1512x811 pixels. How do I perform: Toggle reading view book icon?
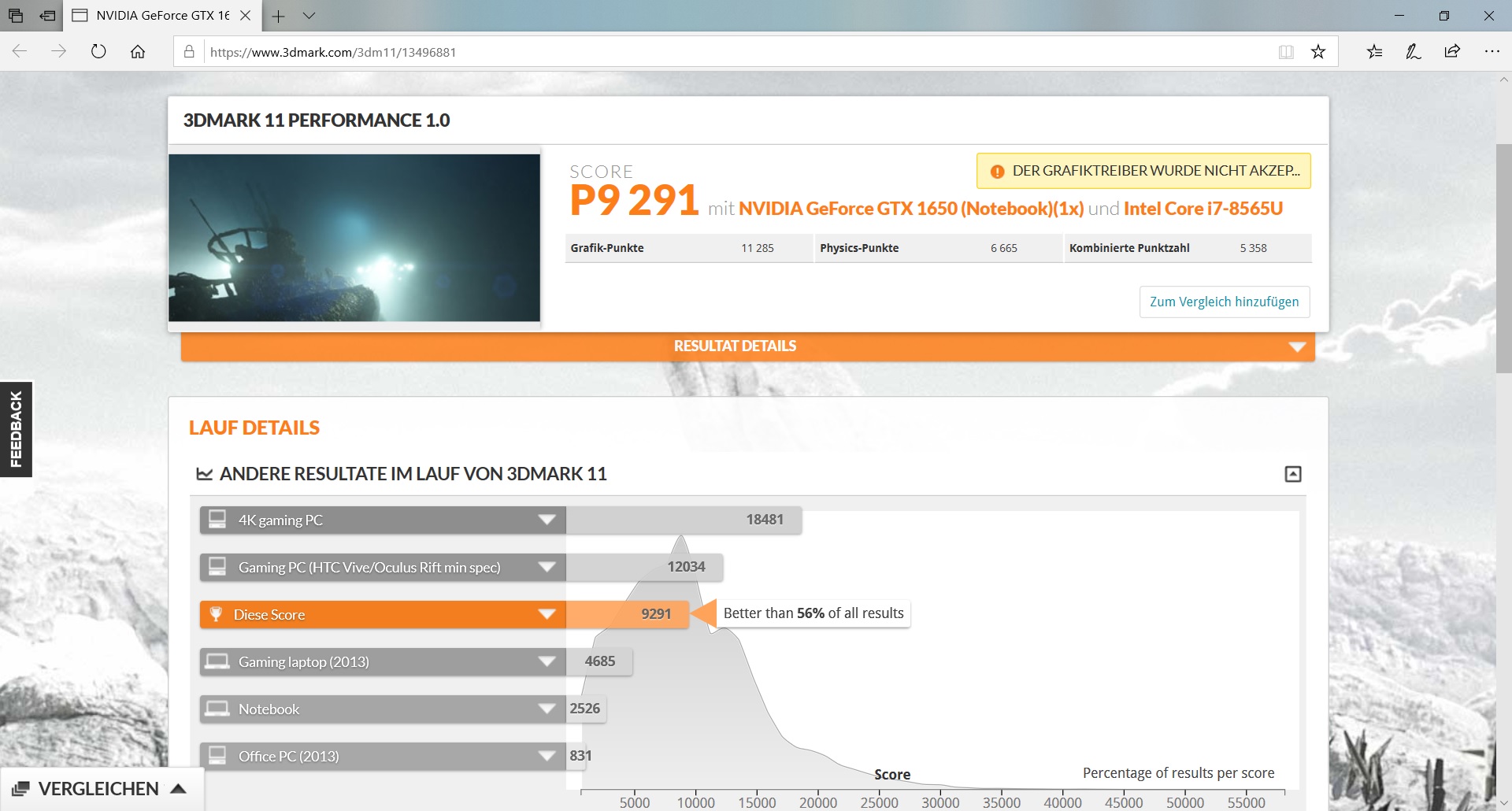click(1286, 52)
